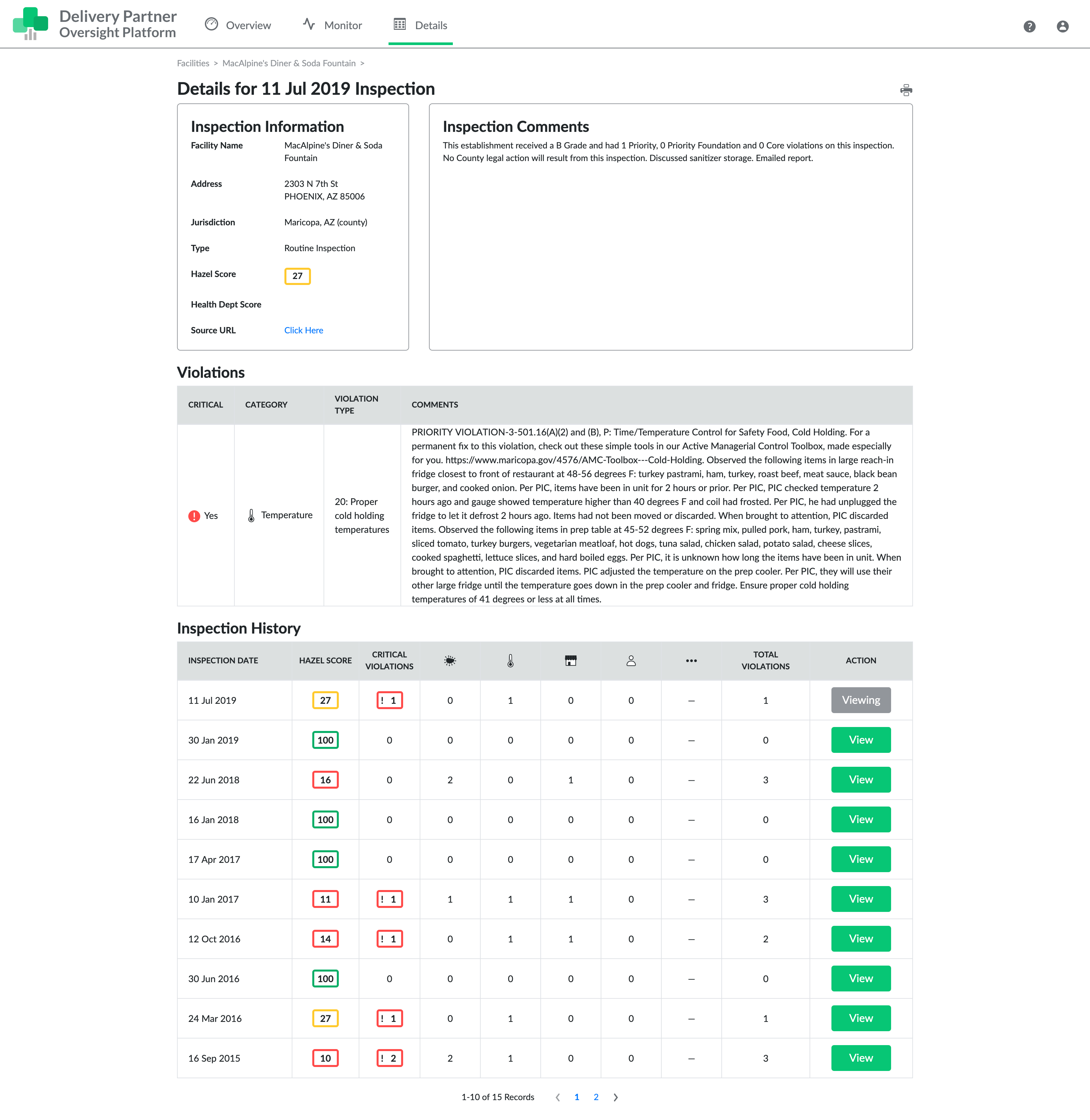Go to page 2 of records
1090x1120 pixels.
point(596,1097)
